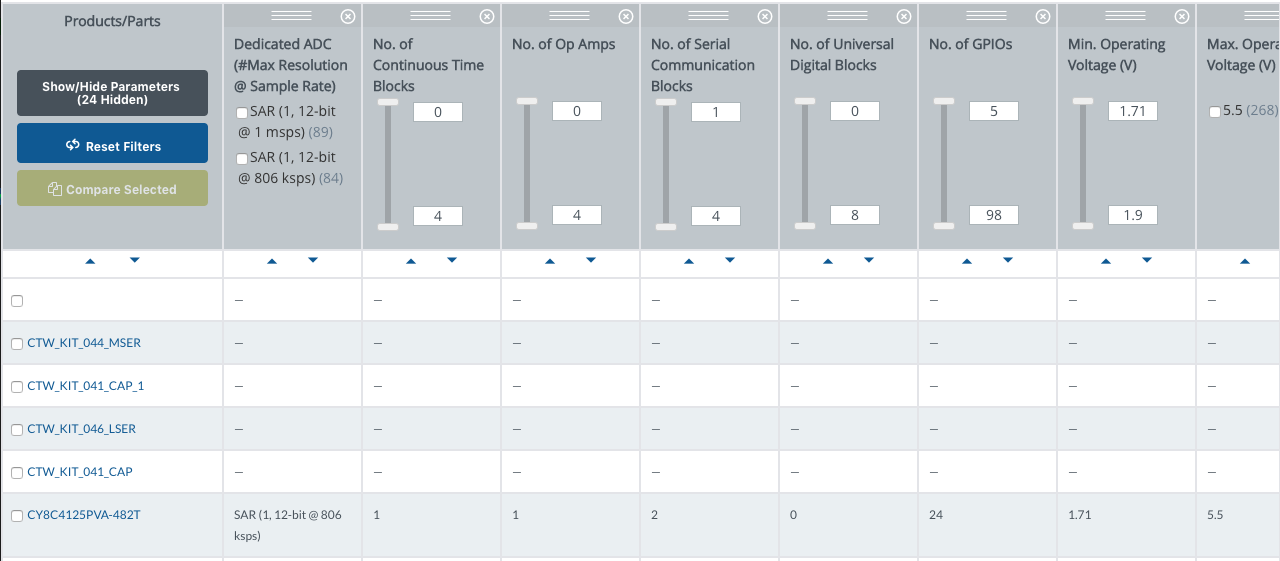1280x561 pixels.
Task: Sort Dedicated ADC column descending
Action: (313, 261)
